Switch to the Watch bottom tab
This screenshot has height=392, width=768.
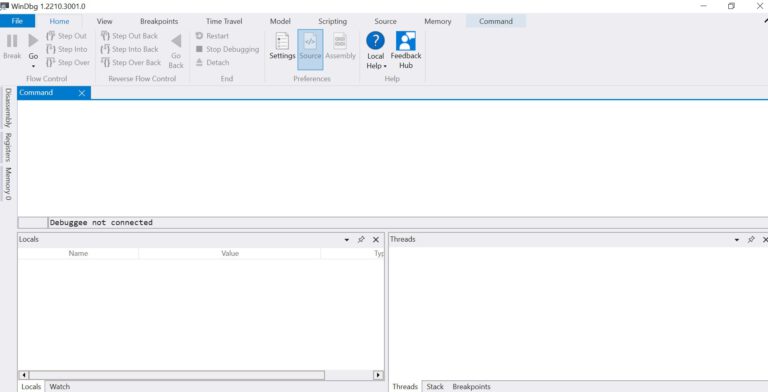60,387
